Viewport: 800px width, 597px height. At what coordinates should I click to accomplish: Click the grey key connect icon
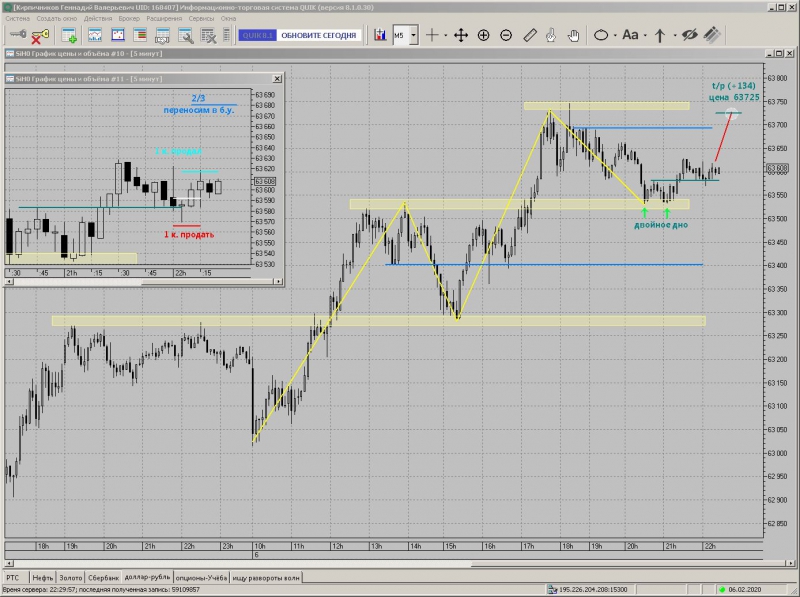18,35
